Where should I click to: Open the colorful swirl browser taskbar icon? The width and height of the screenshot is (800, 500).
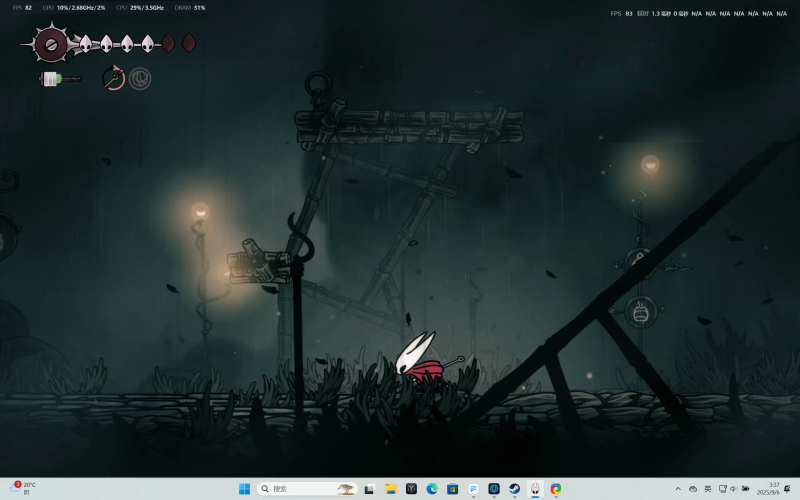tap(556, 489)
